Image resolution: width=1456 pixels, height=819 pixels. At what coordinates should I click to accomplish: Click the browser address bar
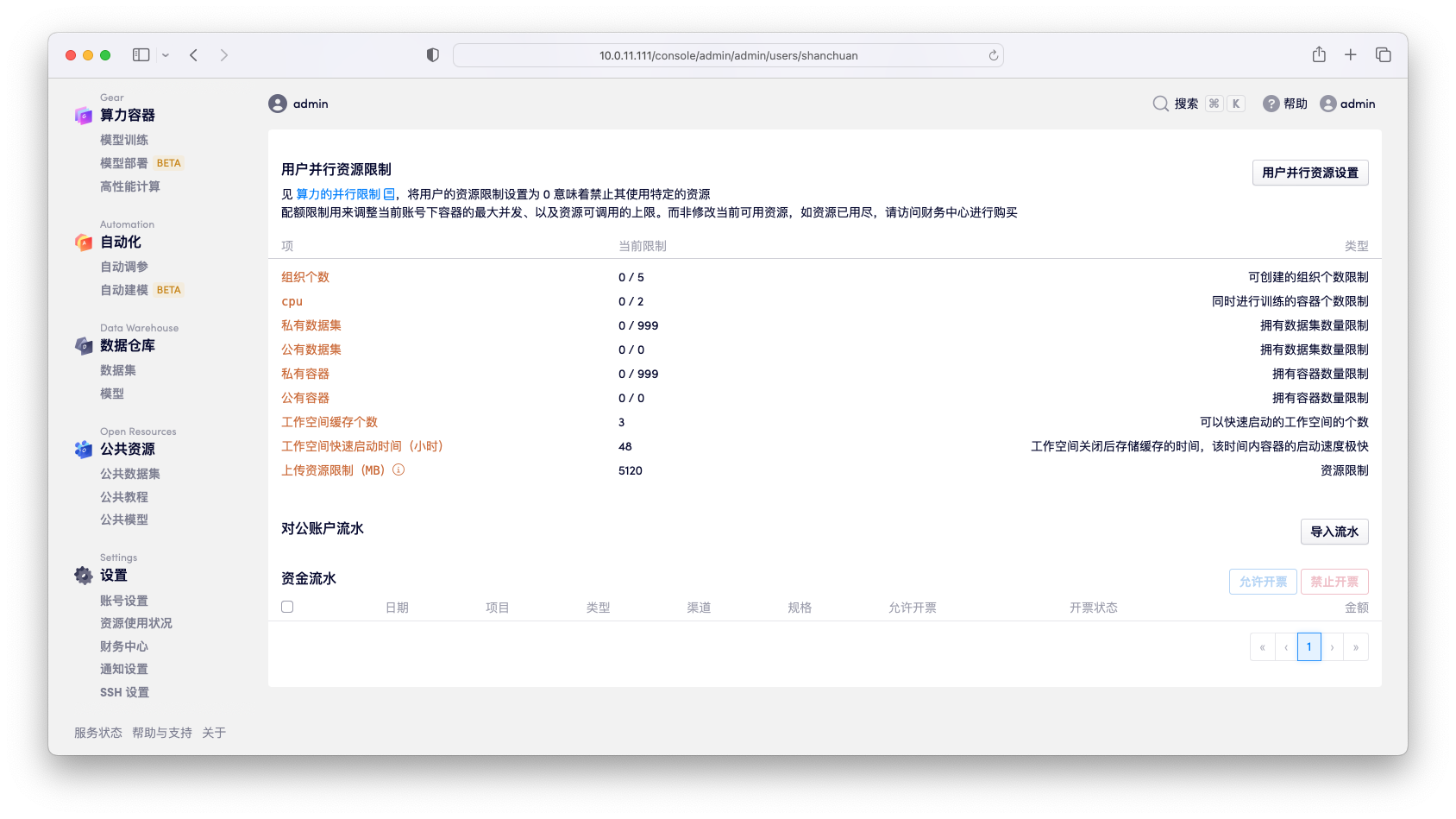727,55
